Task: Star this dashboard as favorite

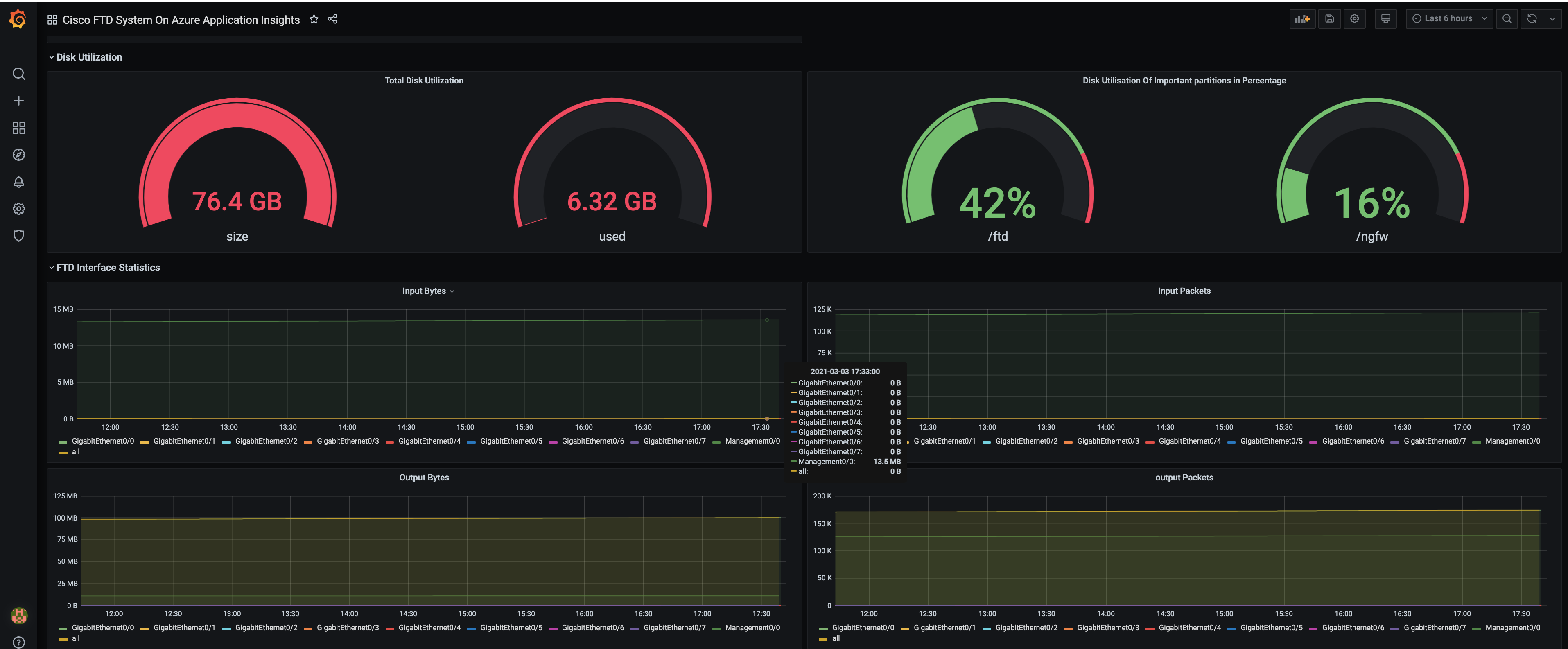Action: (x=314, y=20)
